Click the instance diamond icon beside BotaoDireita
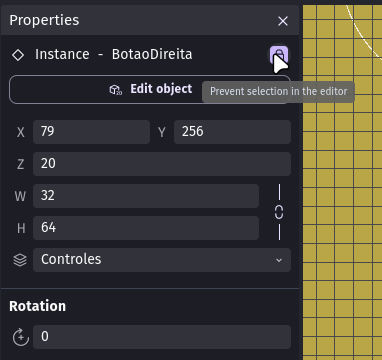382x360 pixels. pyautogui.click(x=18, y=55)
